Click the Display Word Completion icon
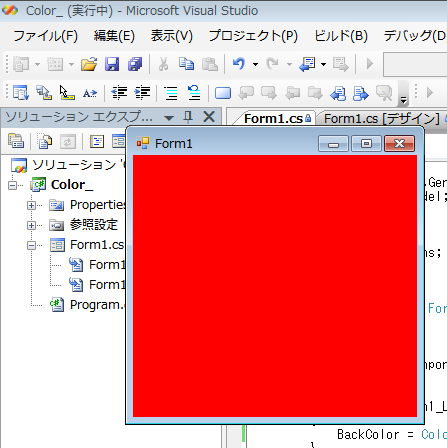Viewport: 447px width, 448px height. tap(90, 93)
